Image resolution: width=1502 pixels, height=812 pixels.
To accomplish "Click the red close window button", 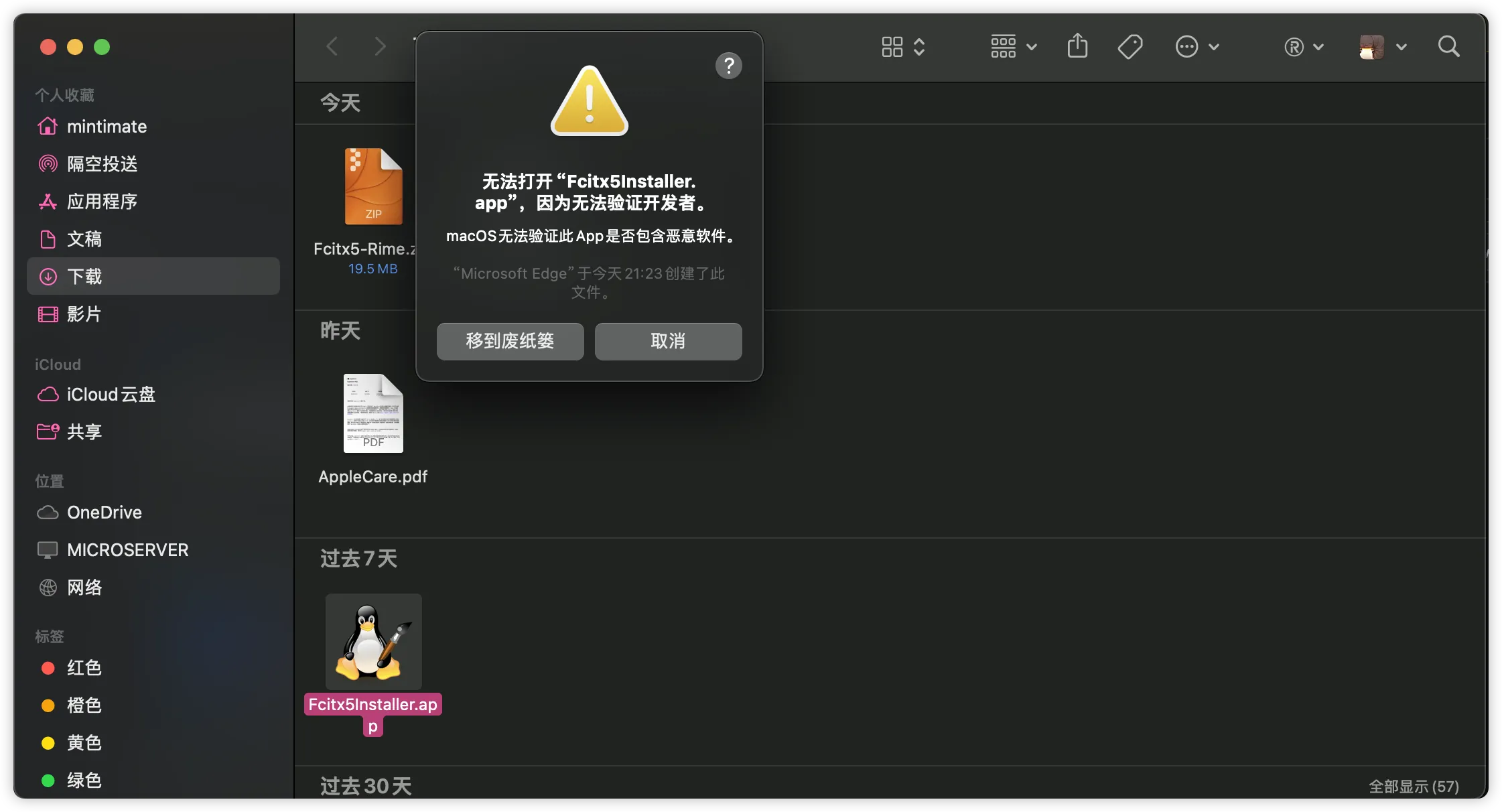I will click(x=48, y=47).
